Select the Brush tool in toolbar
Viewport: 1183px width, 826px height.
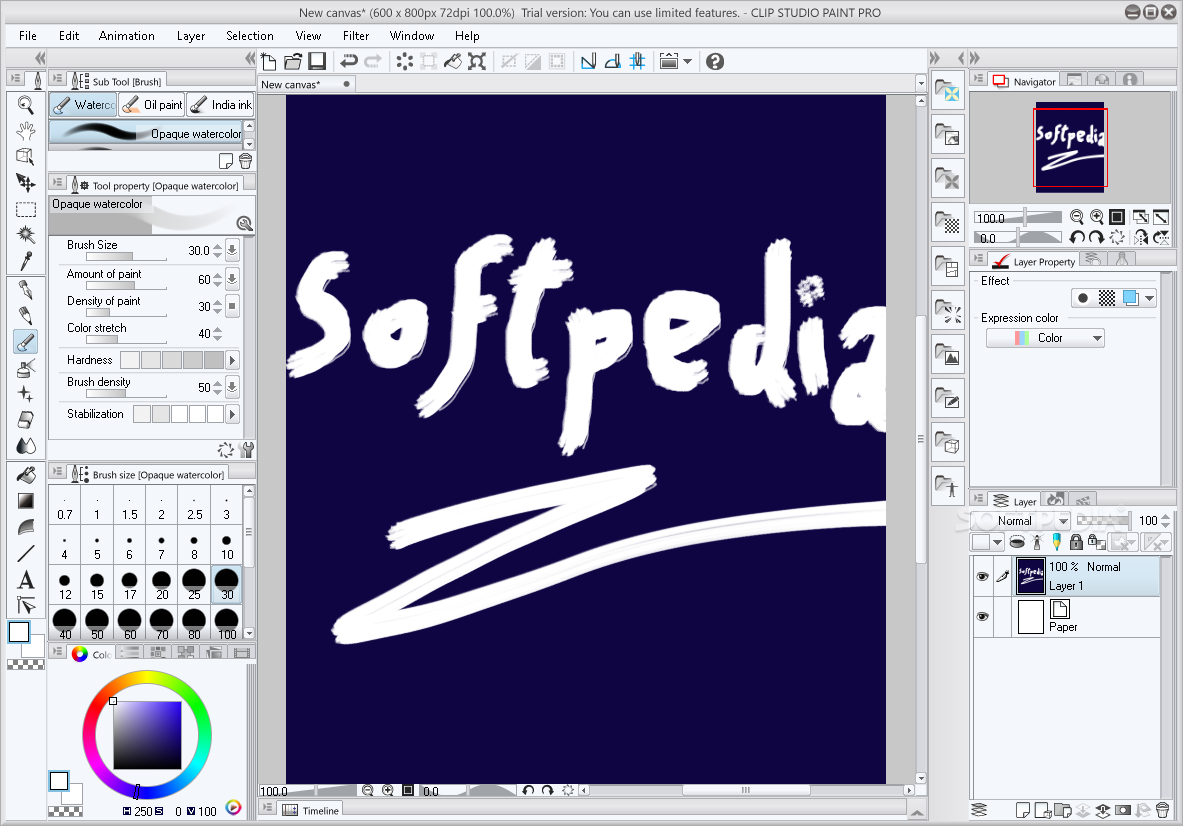[26, 342]
